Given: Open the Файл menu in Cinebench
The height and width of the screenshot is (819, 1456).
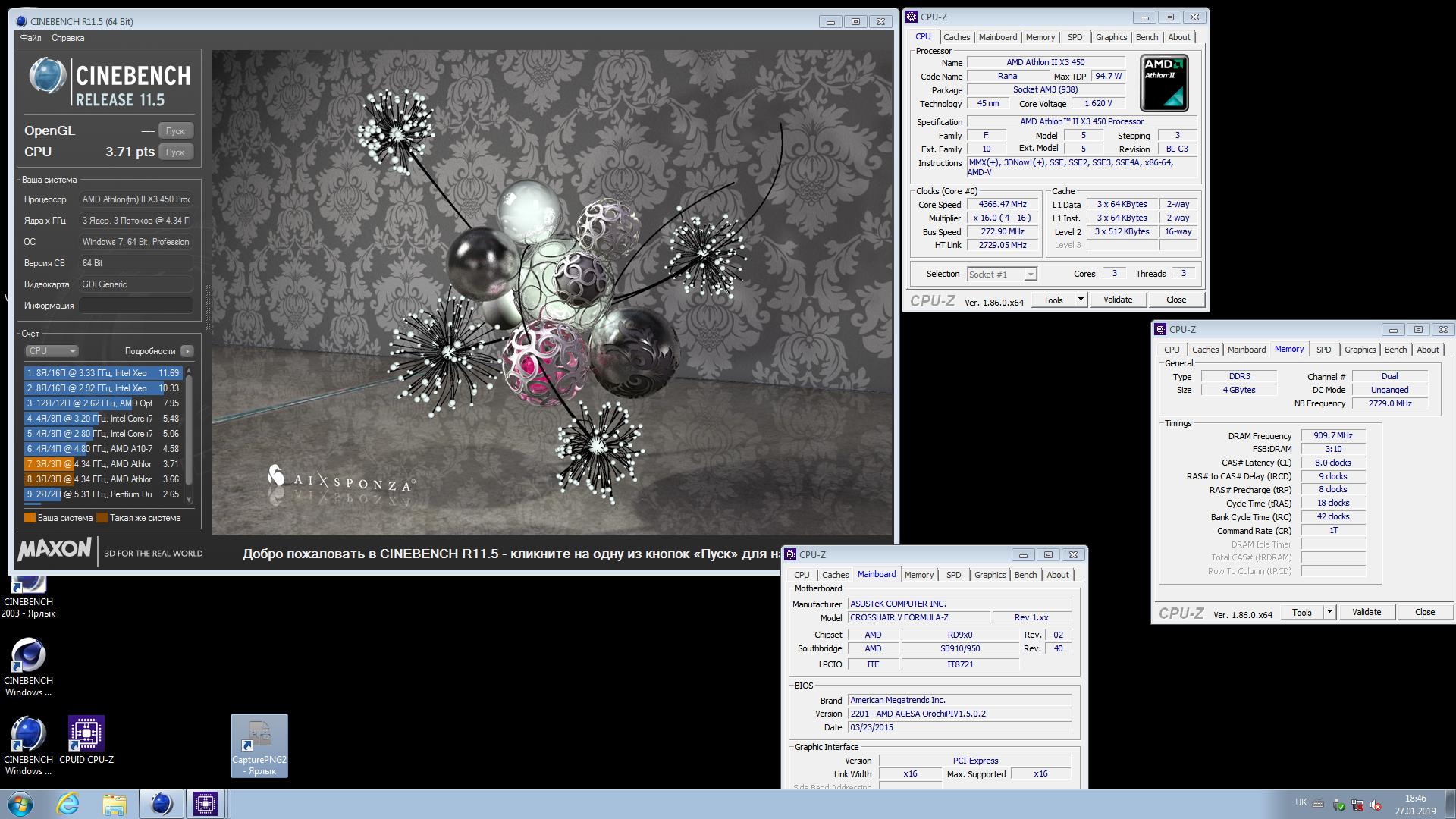Looking at the screenshot, I should [31, 38].
